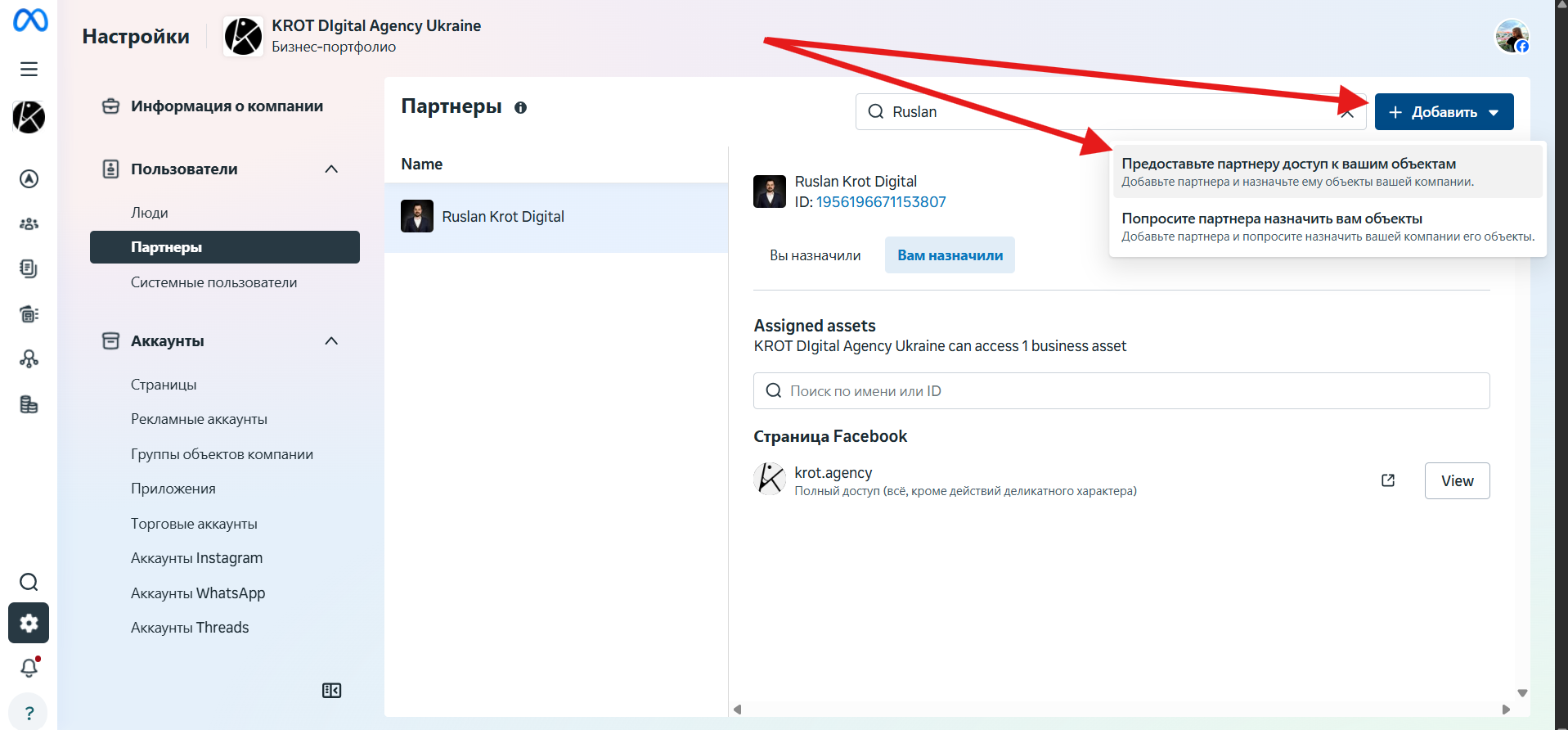Screen dimensions: 1568x730
Task: Click the Поиск по имени или ID field
Action: click(1121, 391)
